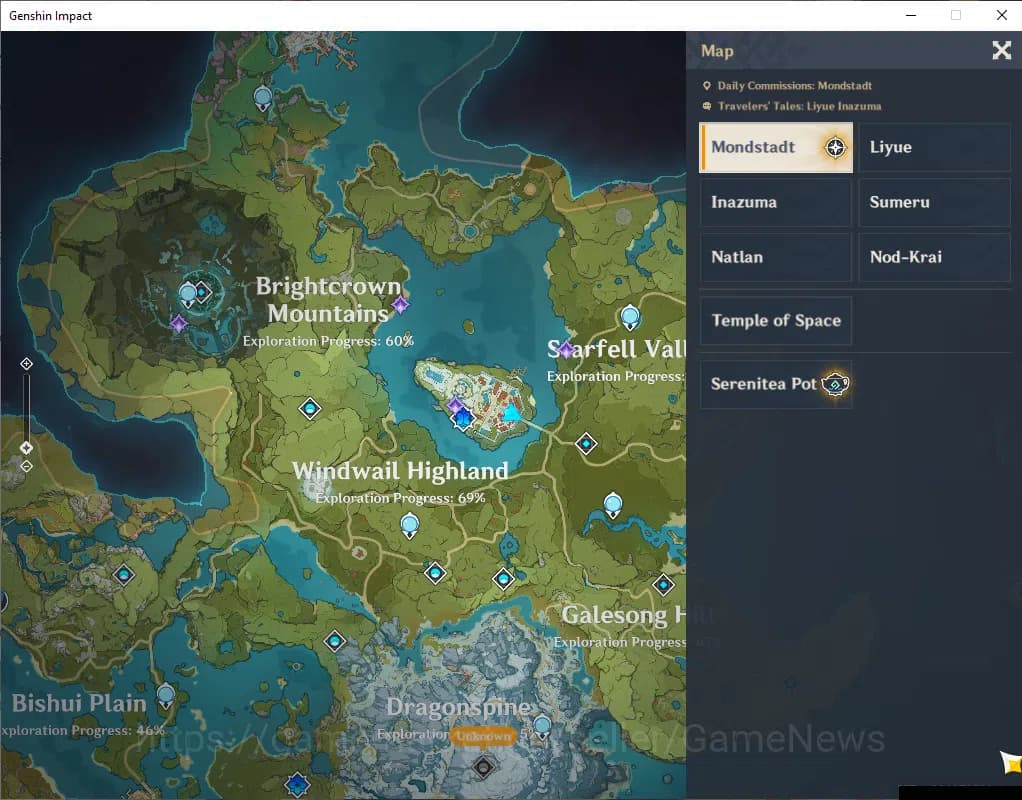Click the Bishui Plain area label
The width and height of the screenshot is (1022, 800).
pos(79,704)
